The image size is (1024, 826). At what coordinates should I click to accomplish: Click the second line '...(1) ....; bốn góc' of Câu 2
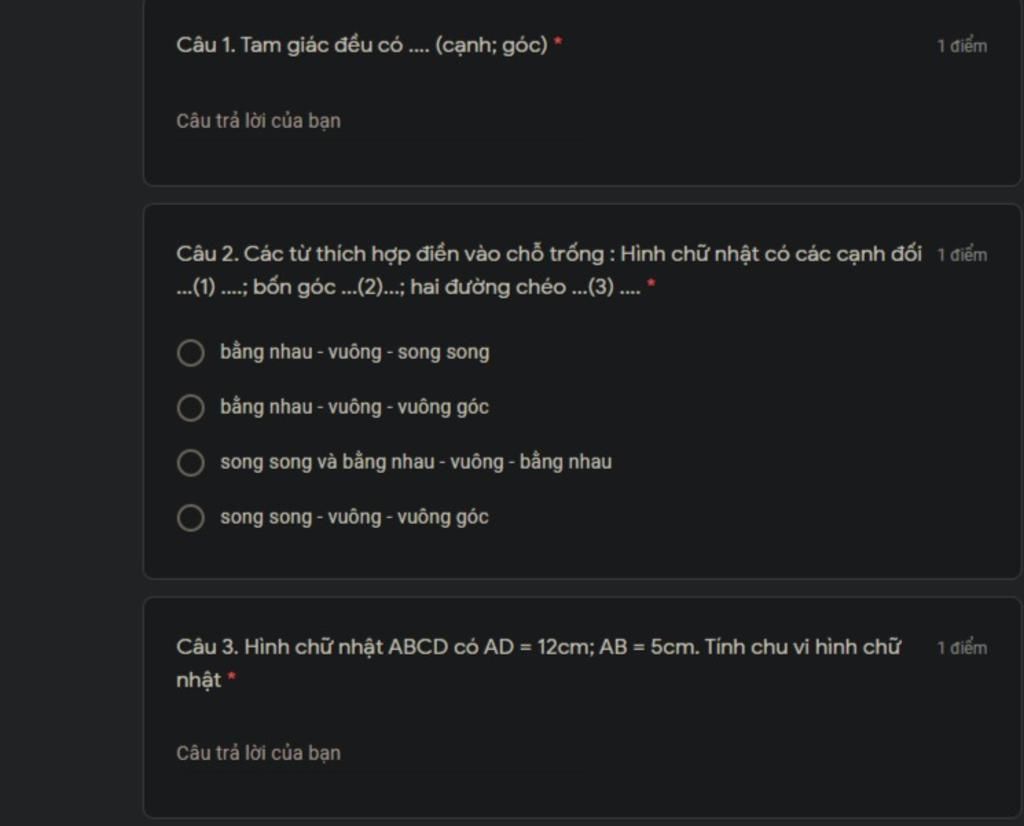tap(408, 287)
